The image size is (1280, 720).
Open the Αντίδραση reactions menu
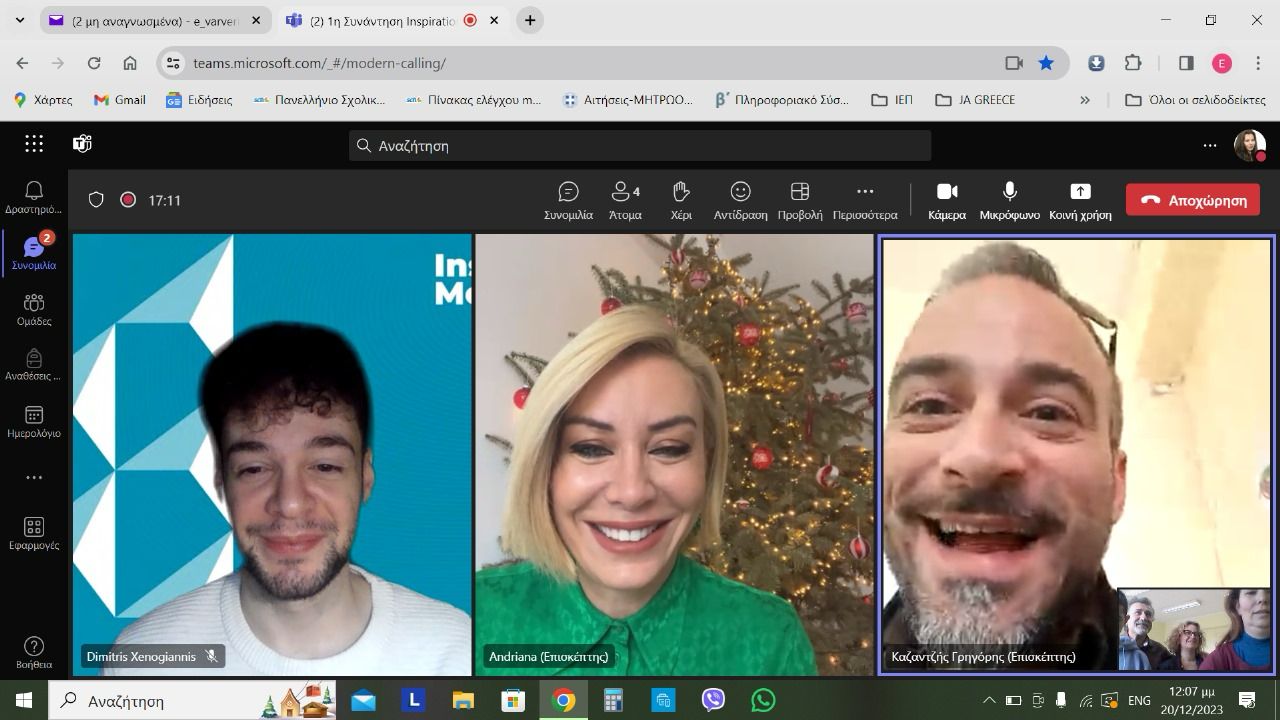[x=740, y=200]
